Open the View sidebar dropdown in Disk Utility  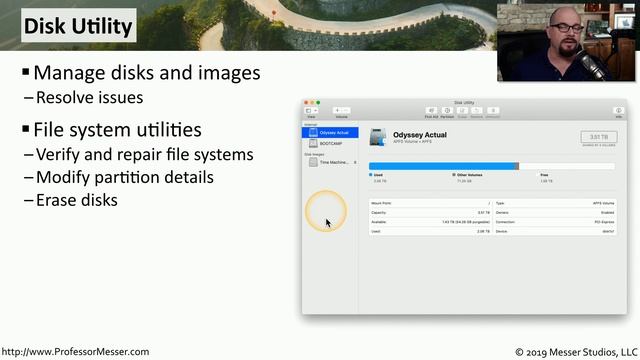click(x=312, y=111)
